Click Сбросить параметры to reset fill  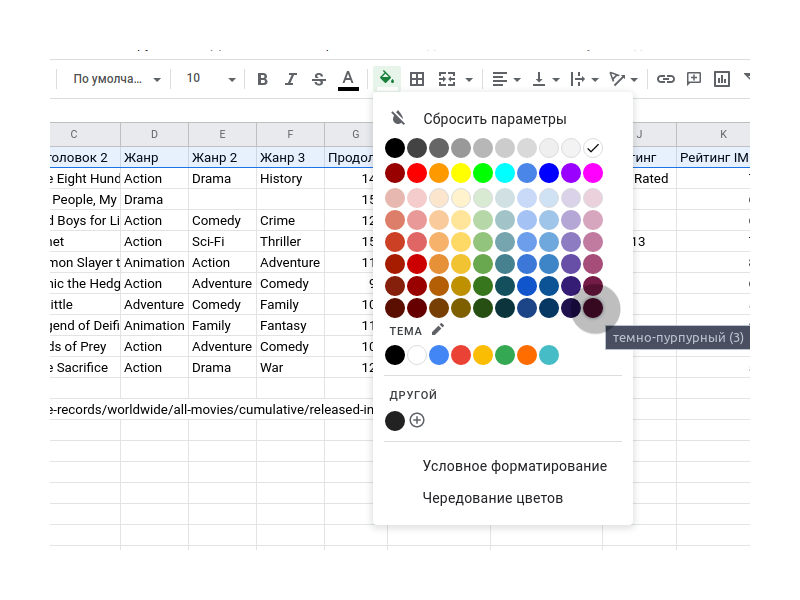pyautogui.click(x=494, y=118)
